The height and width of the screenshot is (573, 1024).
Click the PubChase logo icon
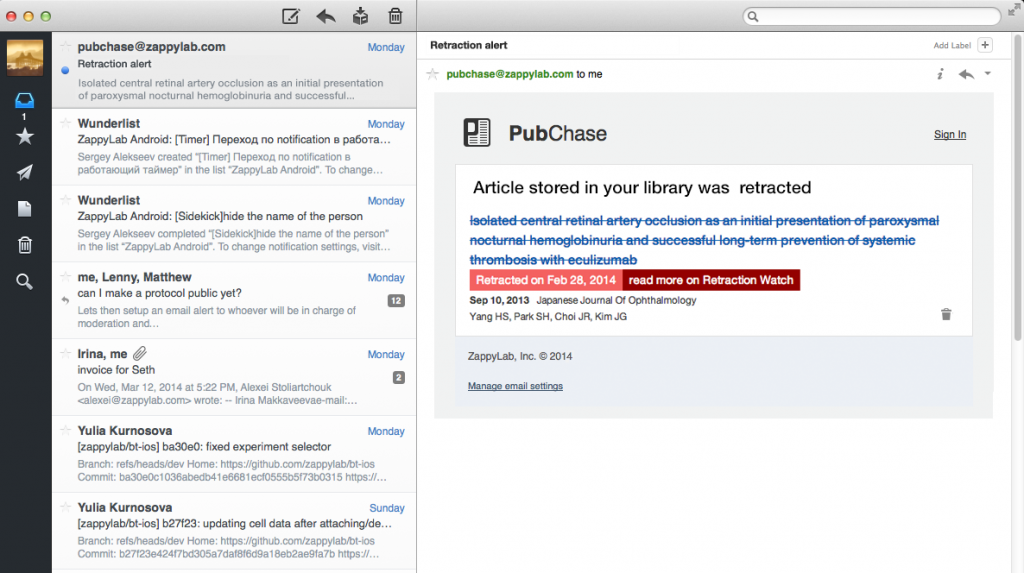click(477, 133)
